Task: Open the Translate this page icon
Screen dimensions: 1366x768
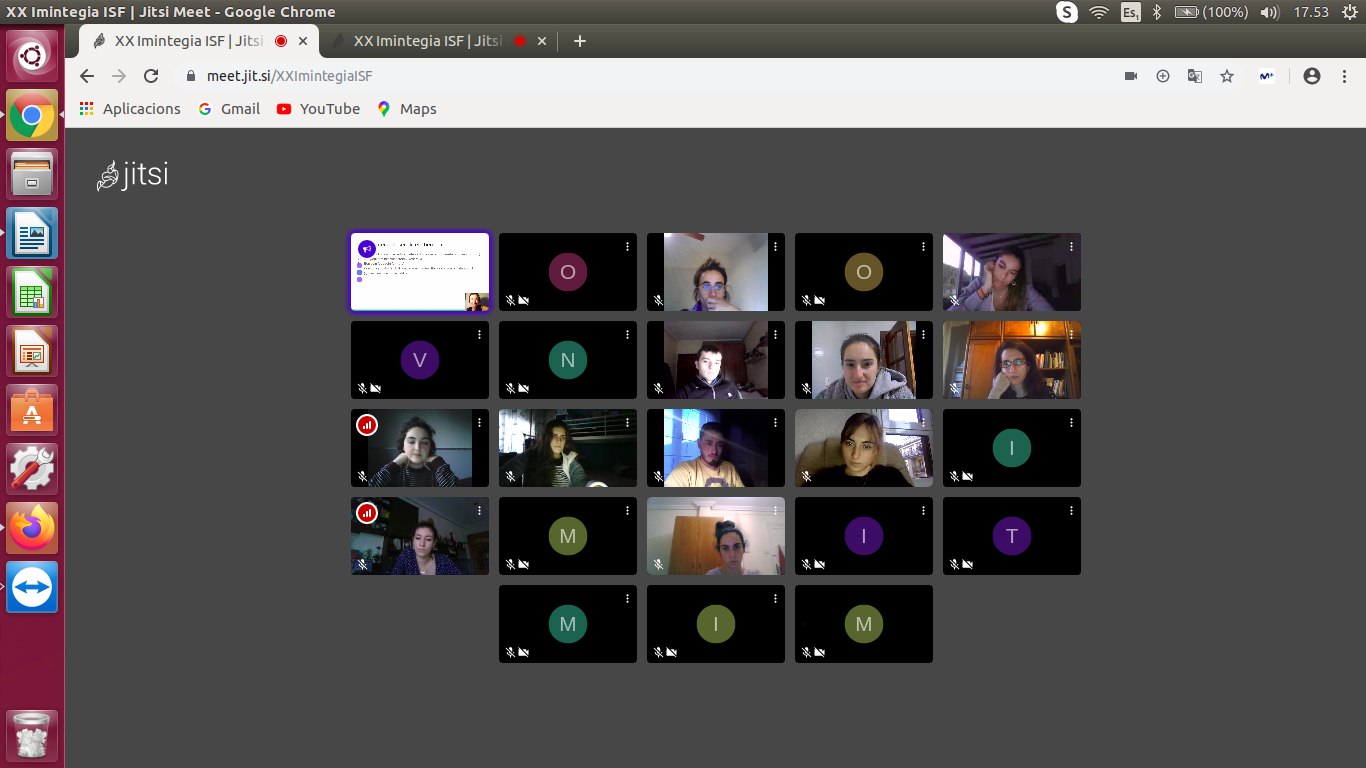Action: click(x=1194, y=76)
